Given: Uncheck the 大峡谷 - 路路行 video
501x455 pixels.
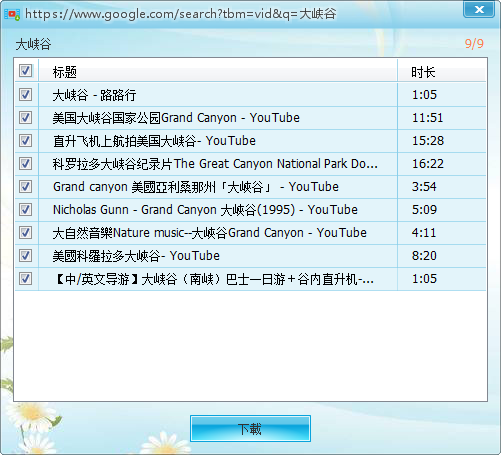Looking at the screenshot, I should pos(25,95).
